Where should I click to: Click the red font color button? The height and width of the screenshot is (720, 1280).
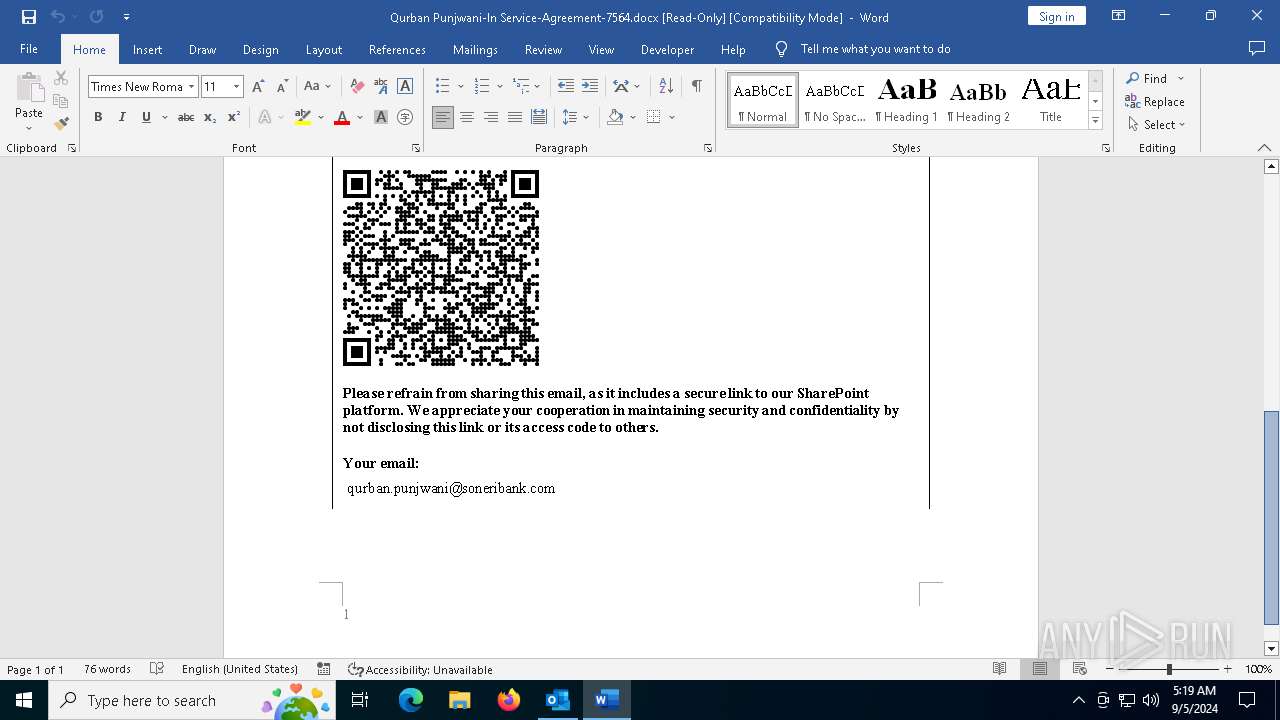click(x=342, y=118)
